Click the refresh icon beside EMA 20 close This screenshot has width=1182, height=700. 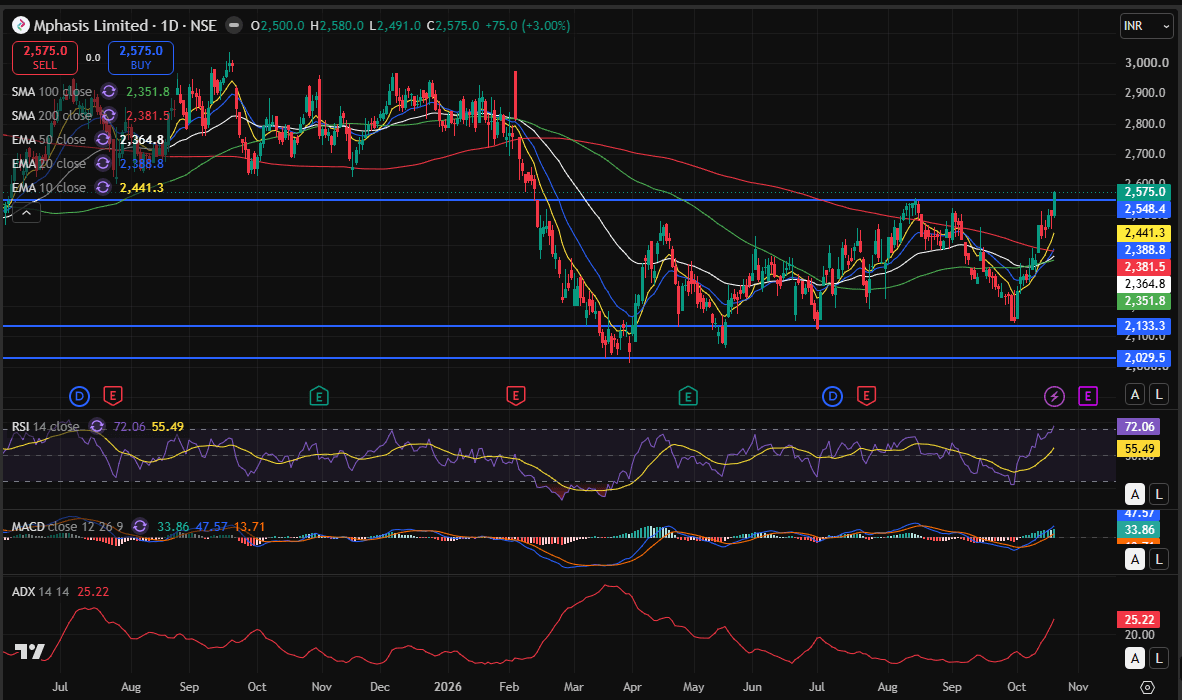pyautogui.click(x=103, y=164)
